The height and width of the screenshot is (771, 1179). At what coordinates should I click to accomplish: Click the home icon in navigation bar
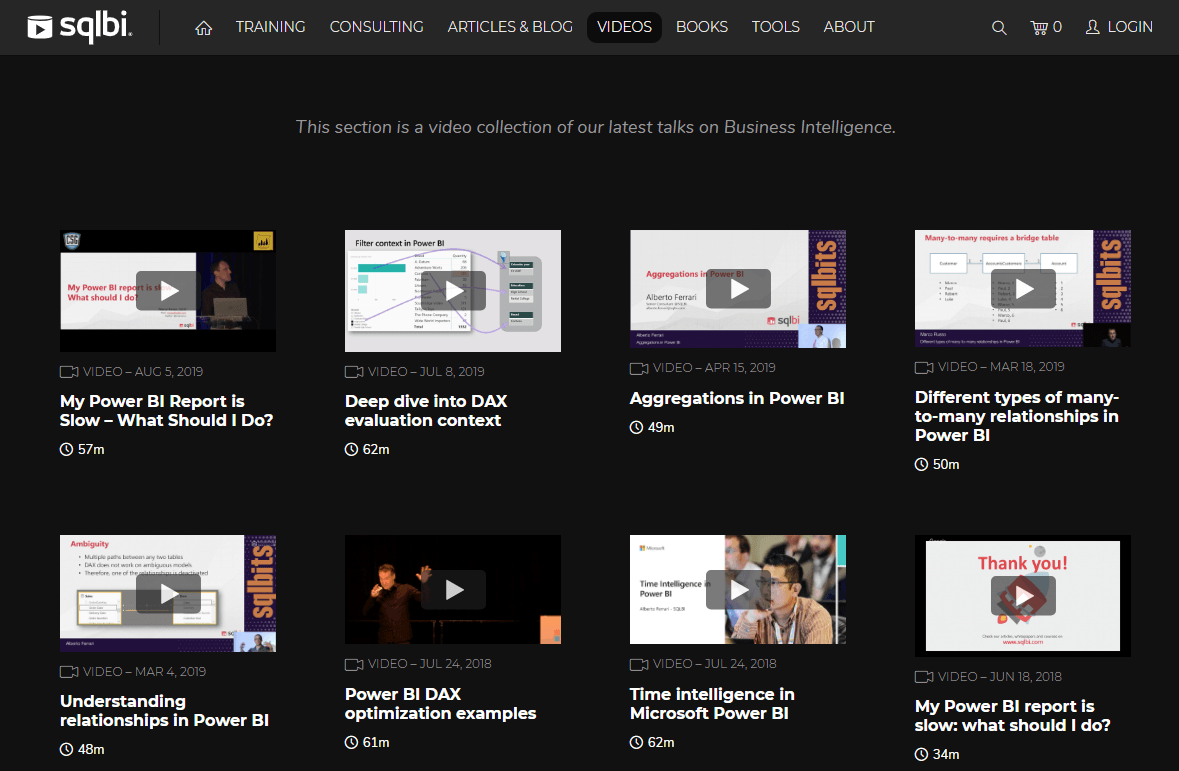pos(204,28)
